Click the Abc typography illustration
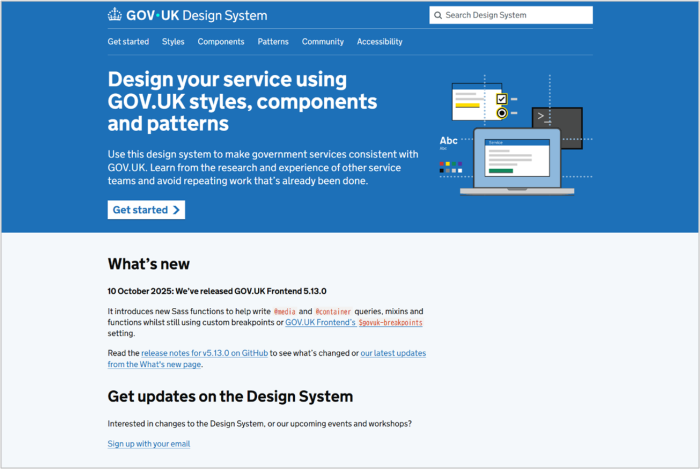 click(449, 141)
